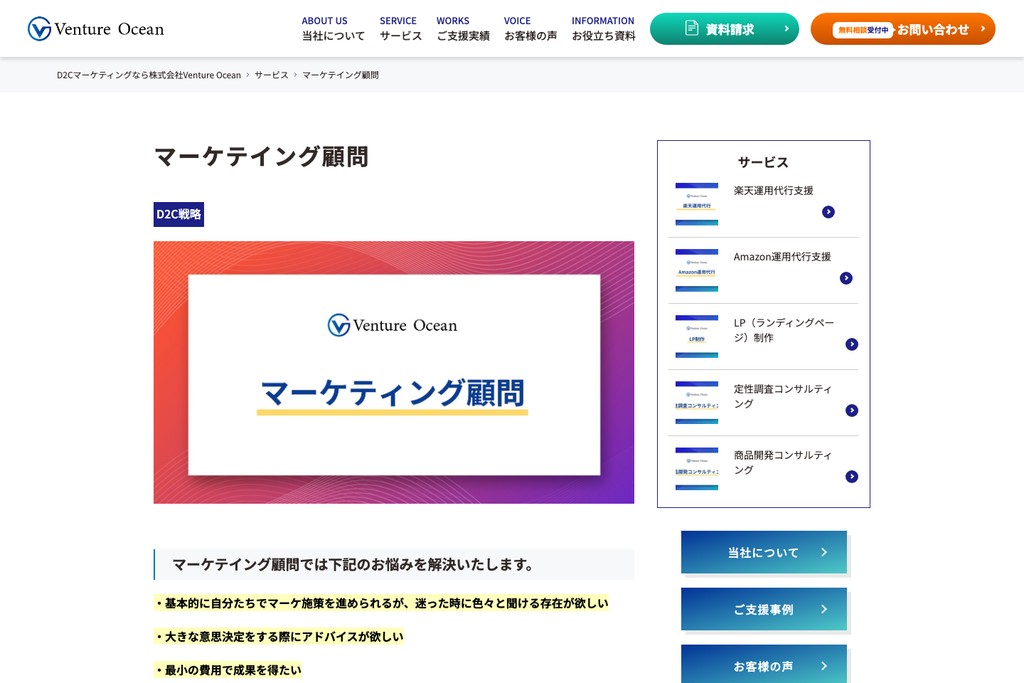Click the D2C戦略 tag

click(x=179, y=214)
